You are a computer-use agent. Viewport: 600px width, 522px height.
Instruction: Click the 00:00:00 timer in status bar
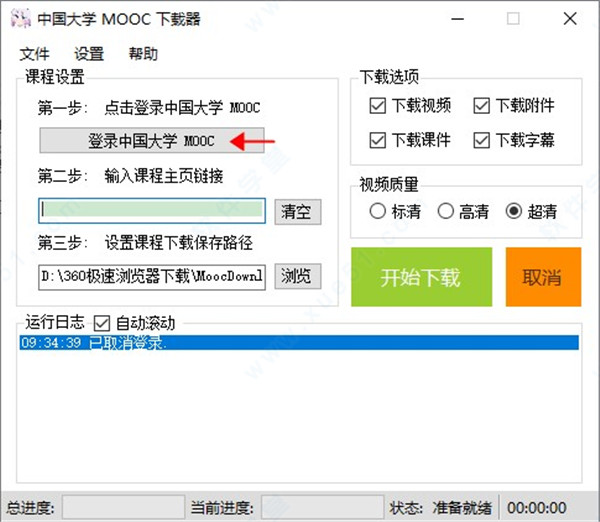point(536,508)
